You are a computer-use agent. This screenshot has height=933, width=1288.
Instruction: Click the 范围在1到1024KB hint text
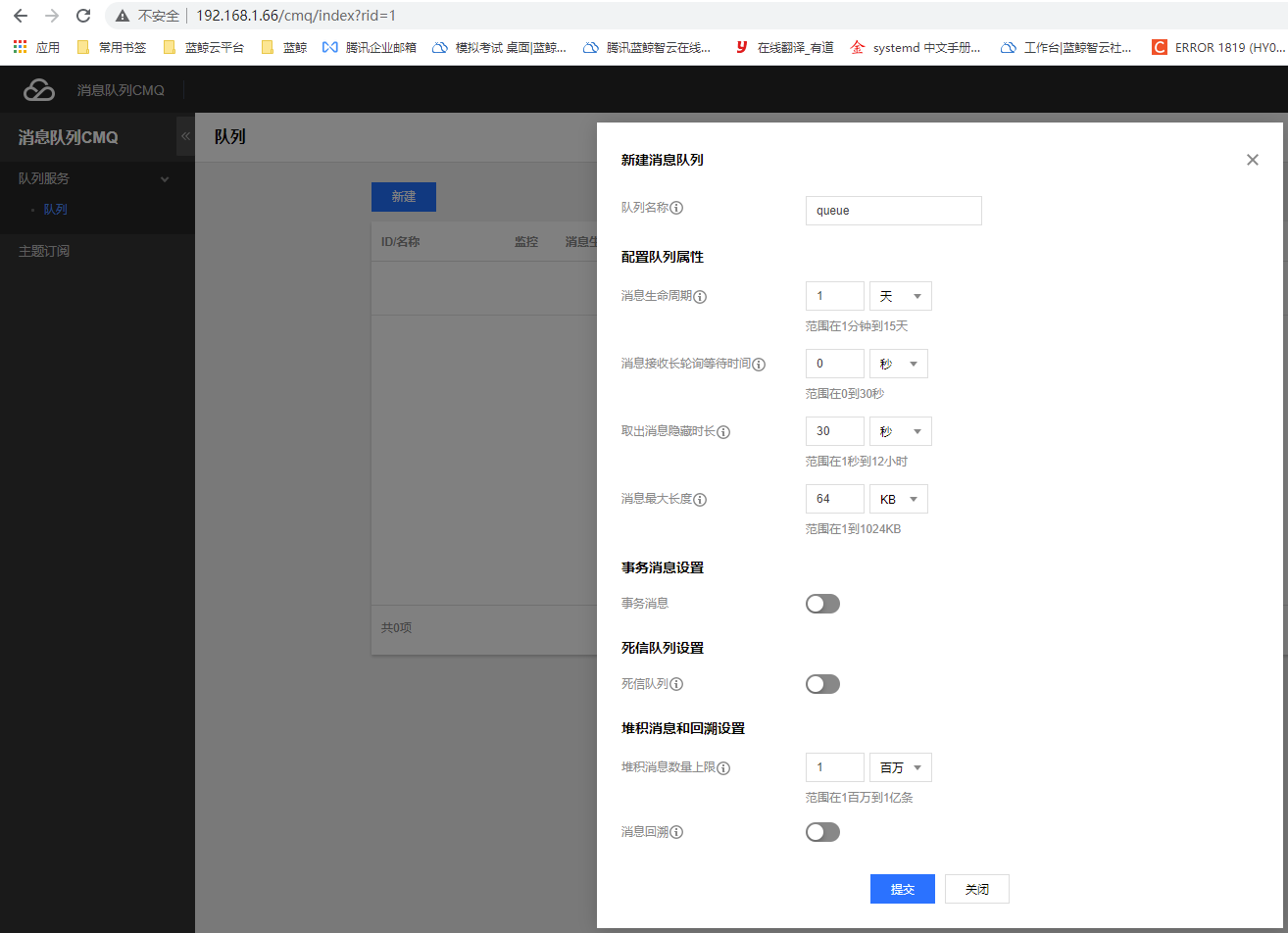coord(853,529)
